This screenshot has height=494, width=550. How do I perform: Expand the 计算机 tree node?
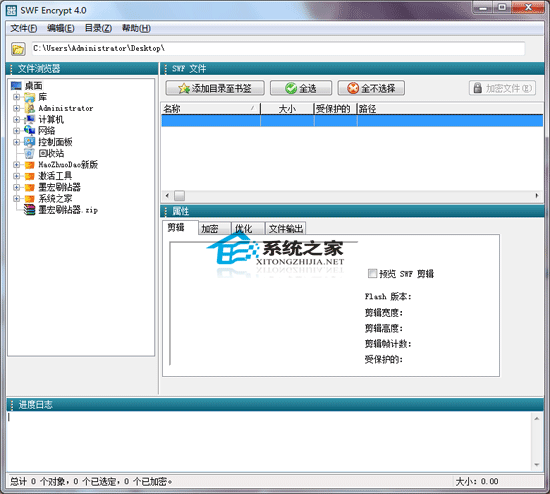(x=16, y=119)
